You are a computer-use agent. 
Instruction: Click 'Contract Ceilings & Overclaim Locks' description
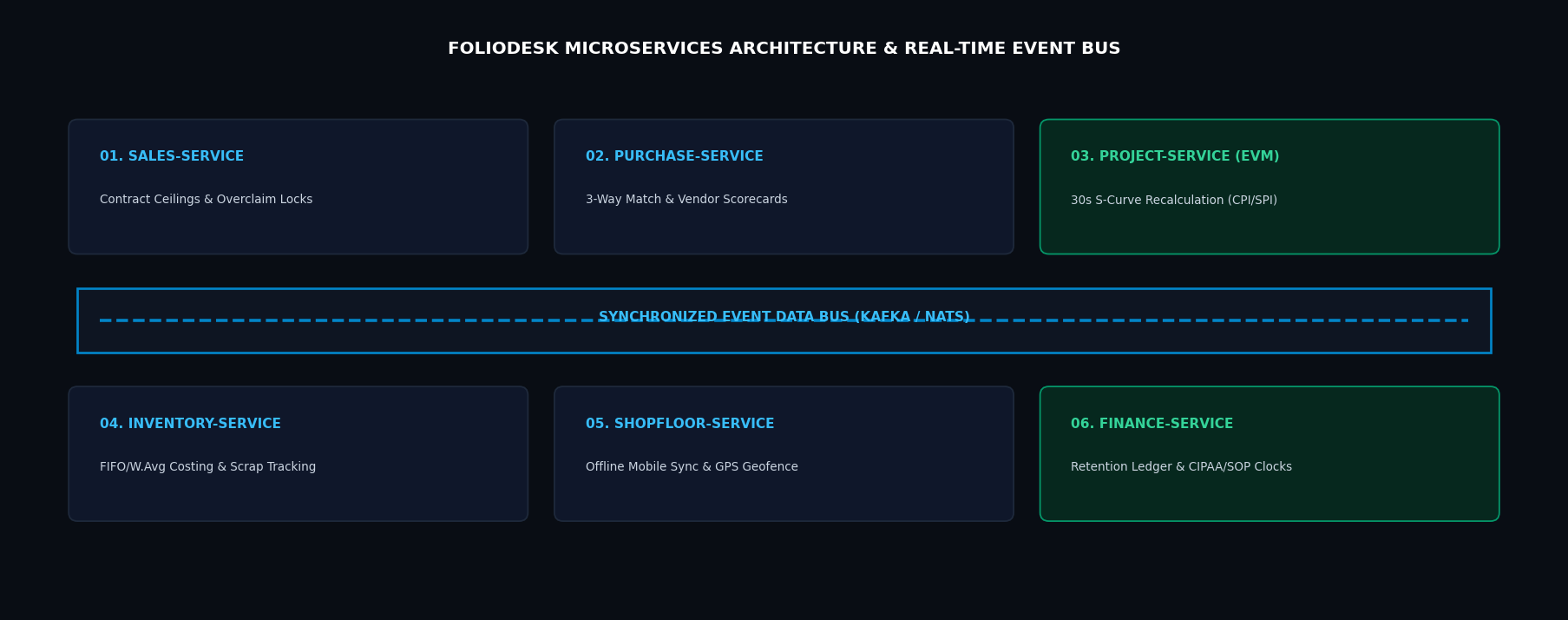[x=206, y=200]
